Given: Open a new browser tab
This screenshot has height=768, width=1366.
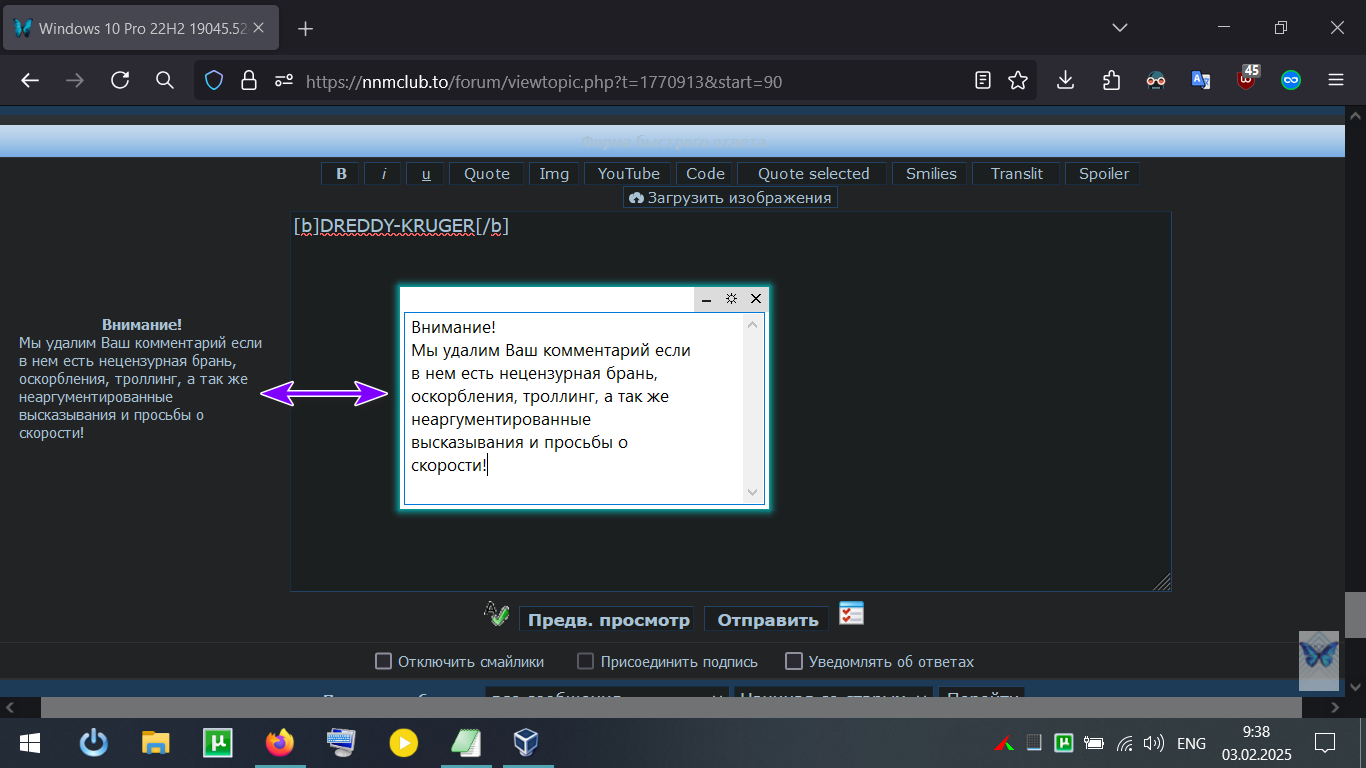Looking at the screenshot, I should tap(306, 29).
